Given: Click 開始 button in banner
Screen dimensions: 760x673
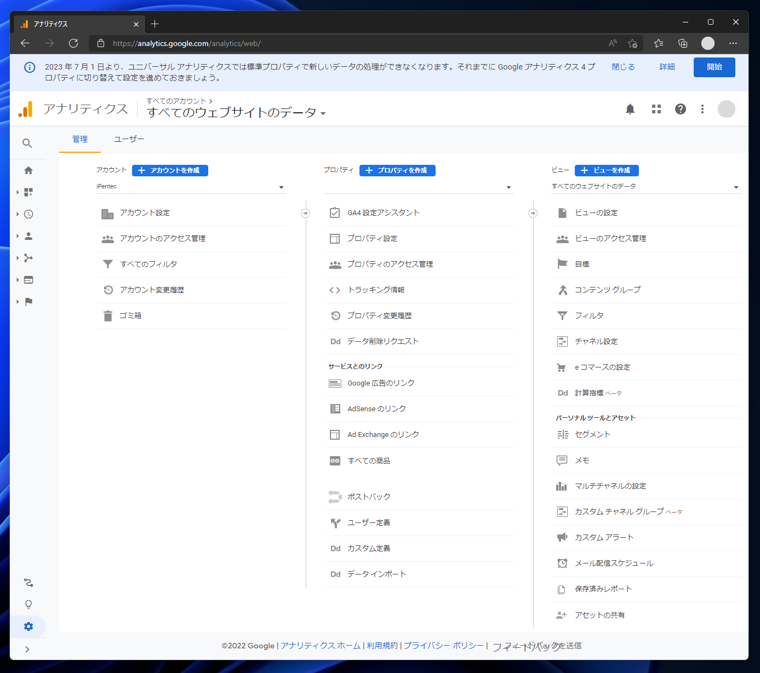Looking at the screenshot, I should pyautogui.click(x=714, y=67).
